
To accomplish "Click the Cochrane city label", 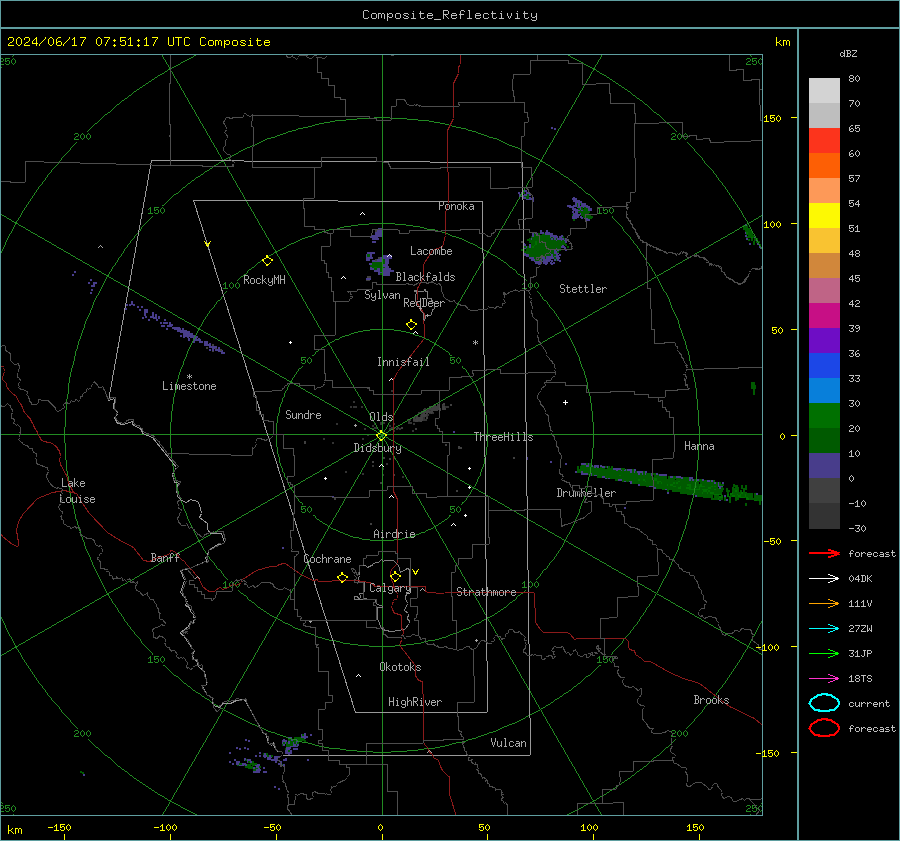I will tap(327, 559).
